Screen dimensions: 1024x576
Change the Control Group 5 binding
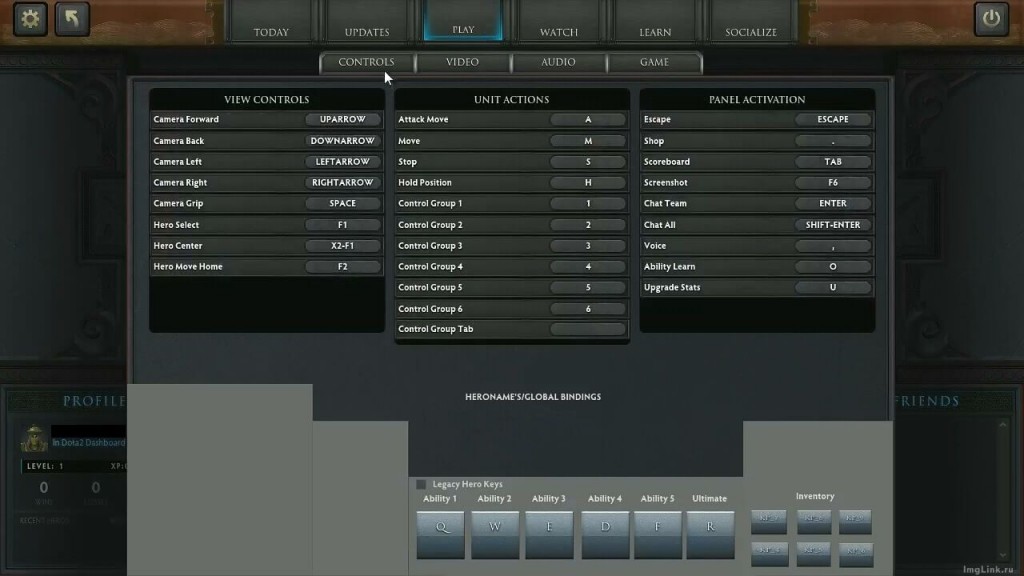click(588, 288)
